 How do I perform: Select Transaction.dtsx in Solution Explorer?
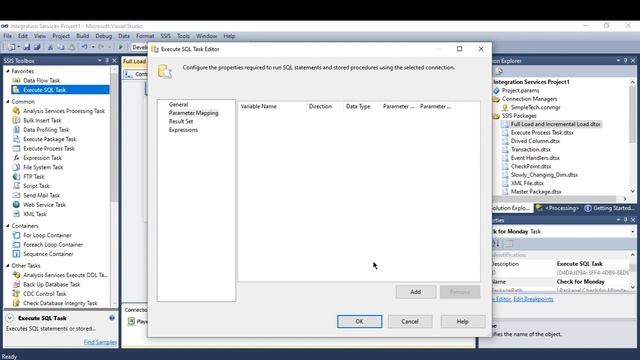coord(531,149)
